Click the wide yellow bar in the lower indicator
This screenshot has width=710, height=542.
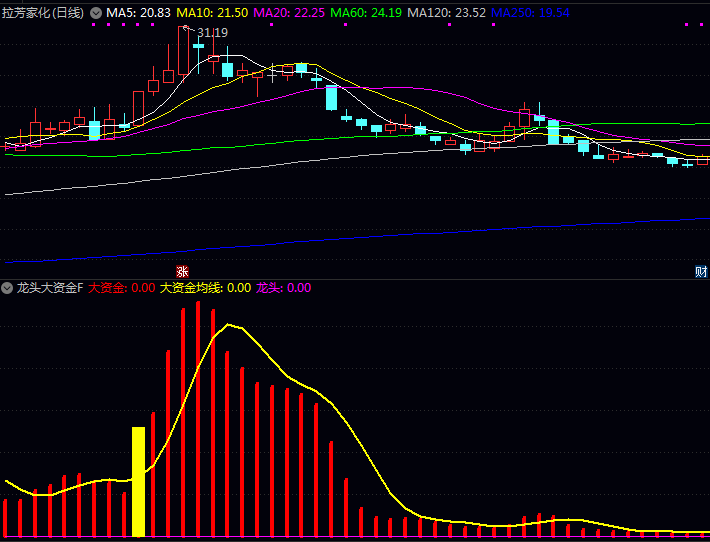138,481
